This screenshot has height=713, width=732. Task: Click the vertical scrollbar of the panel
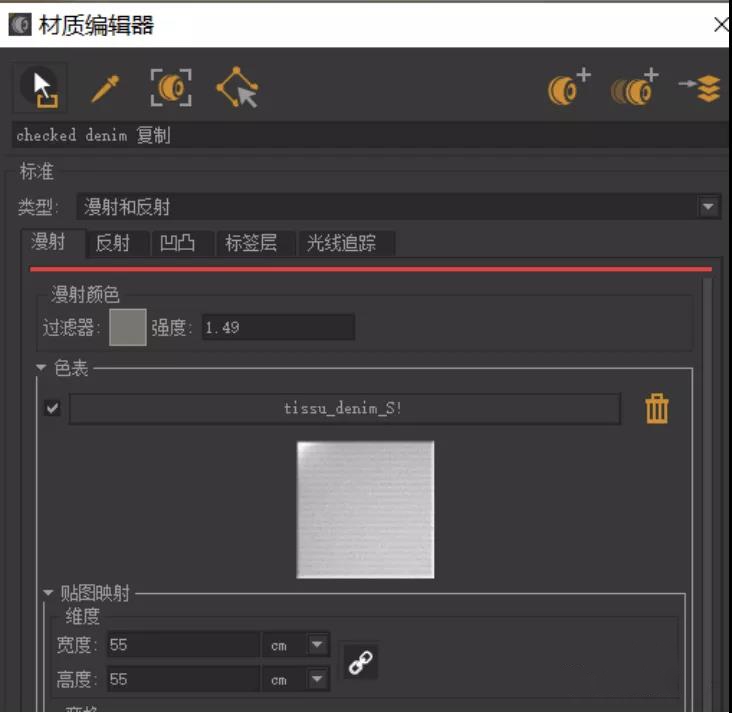pos(707,493)
